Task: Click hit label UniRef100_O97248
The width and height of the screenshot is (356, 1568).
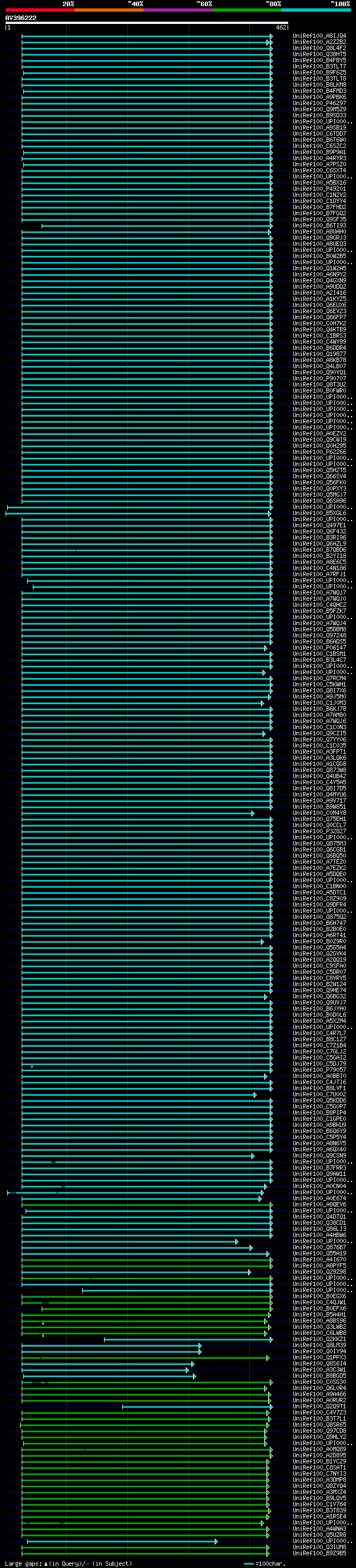Action: [319, 635]
